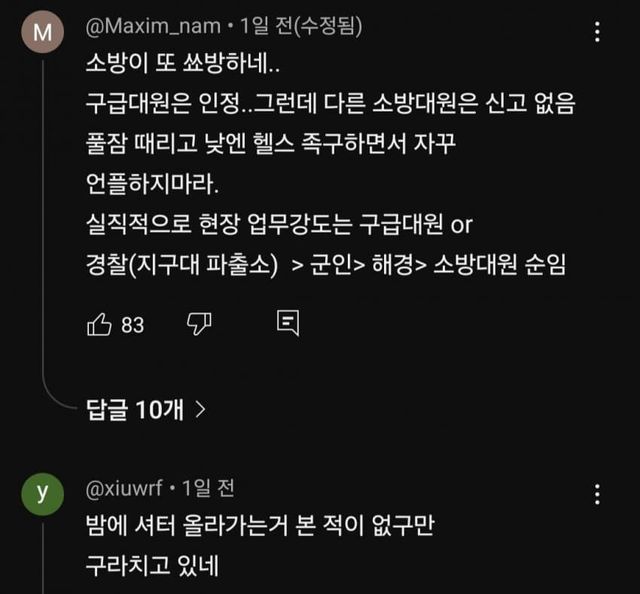Image resolution: width=640 pixels, height=594 pixels.
Task: Click the reply icon under first comment
Action: tap(288, 324)
